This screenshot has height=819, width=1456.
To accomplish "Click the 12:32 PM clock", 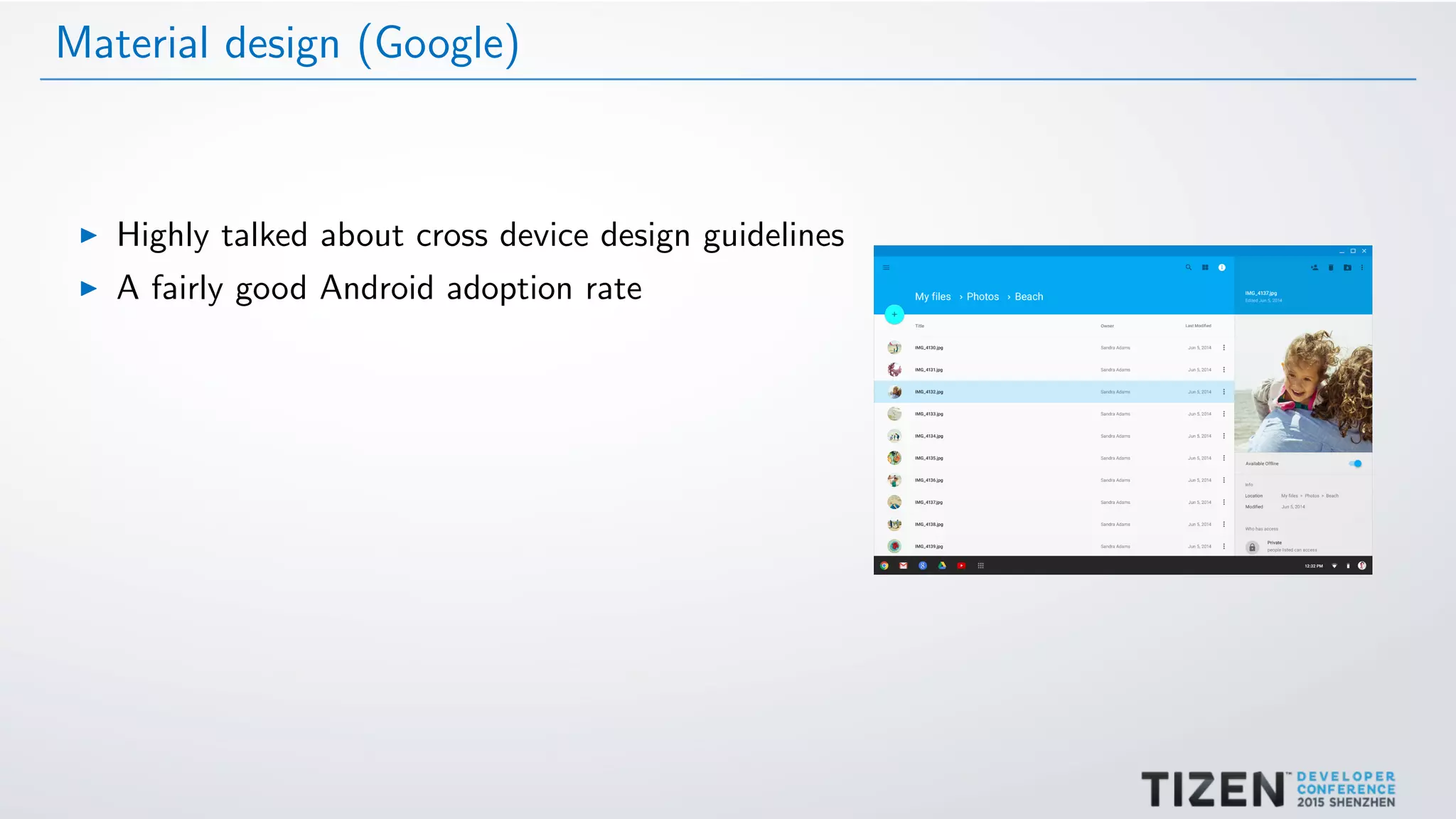I will click(x=1314, y=566).
